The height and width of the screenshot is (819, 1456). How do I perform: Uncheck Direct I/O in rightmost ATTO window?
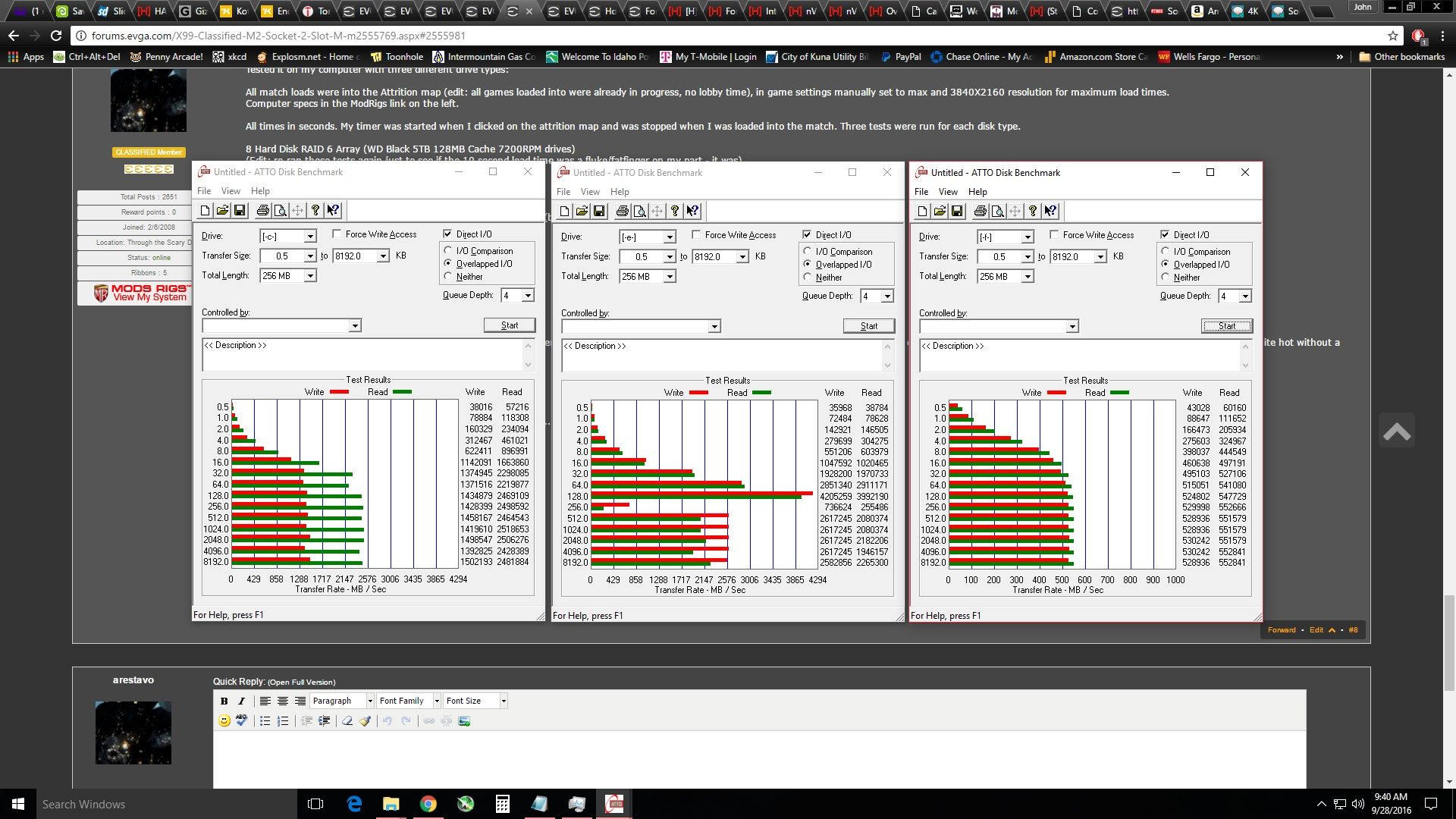1165,234
